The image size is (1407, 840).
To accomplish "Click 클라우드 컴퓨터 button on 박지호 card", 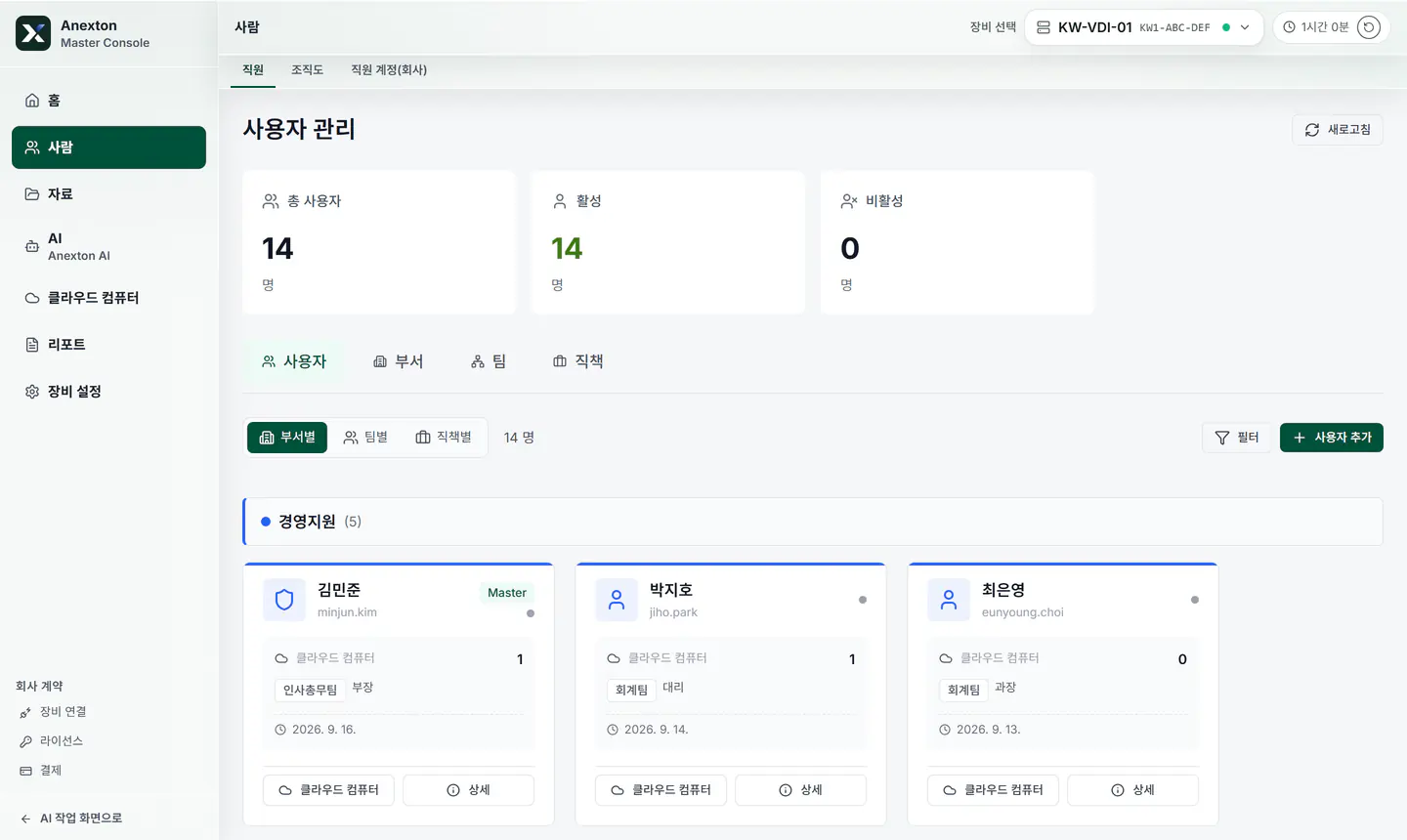I will (661, 790).
